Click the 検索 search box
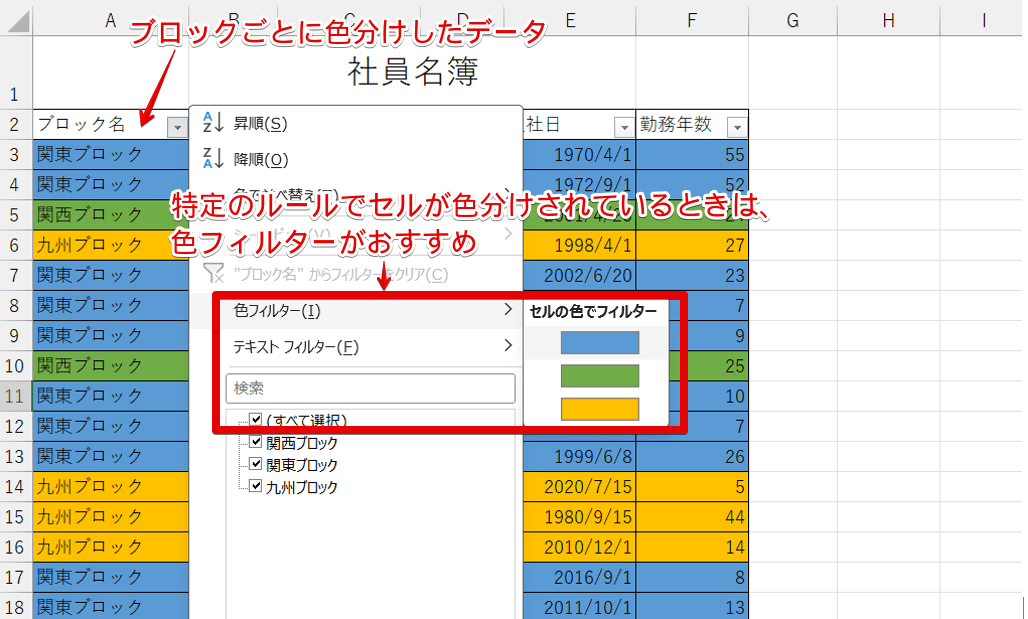 pyautogui.click(x=370, y=388)
